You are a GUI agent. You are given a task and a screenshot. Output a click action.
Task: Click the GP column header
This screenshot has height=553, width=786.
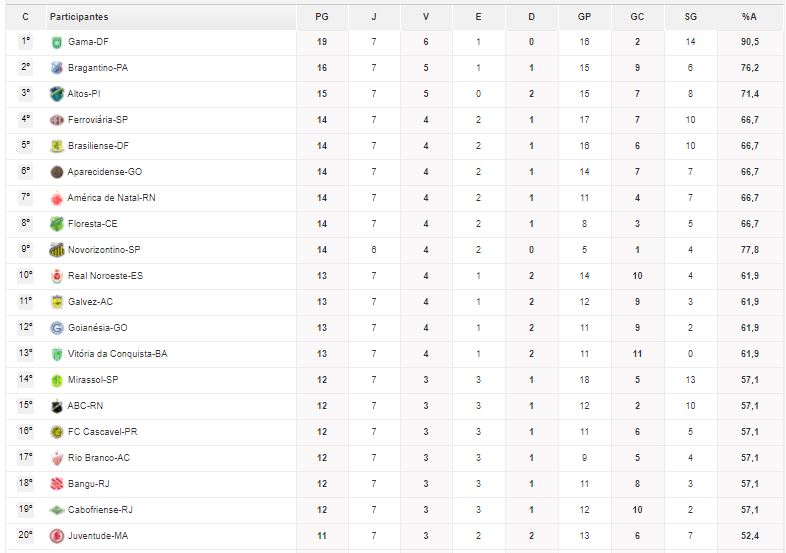[584, 17]
